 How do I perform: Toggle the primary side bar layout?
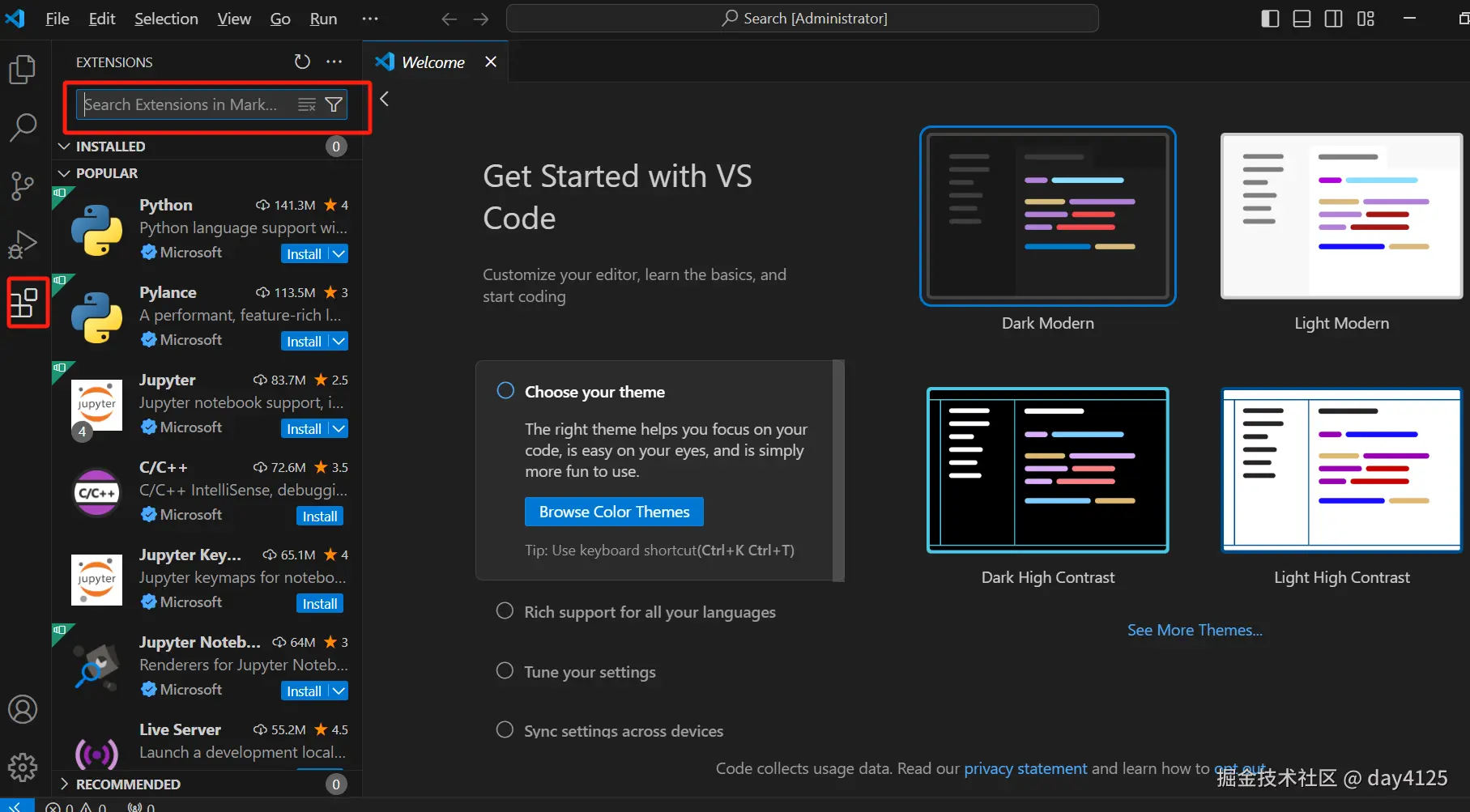click(1270, 19)
